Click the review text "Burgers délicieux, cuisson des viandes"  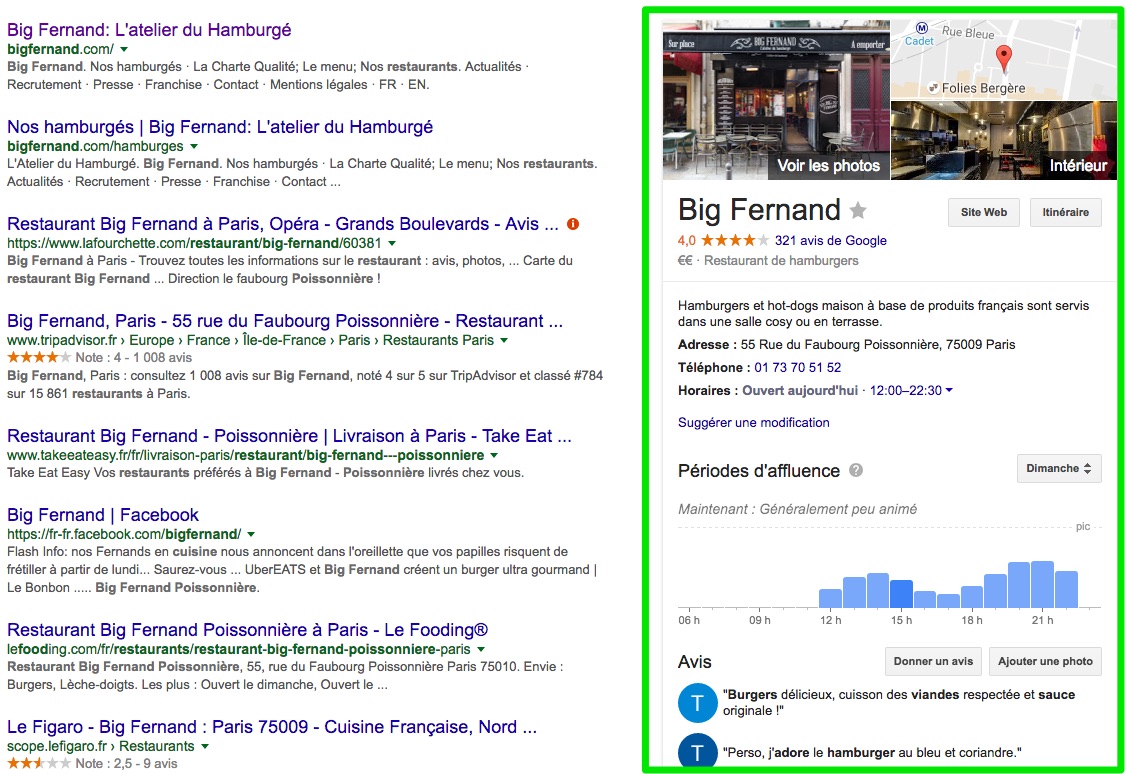coord(898,702)
